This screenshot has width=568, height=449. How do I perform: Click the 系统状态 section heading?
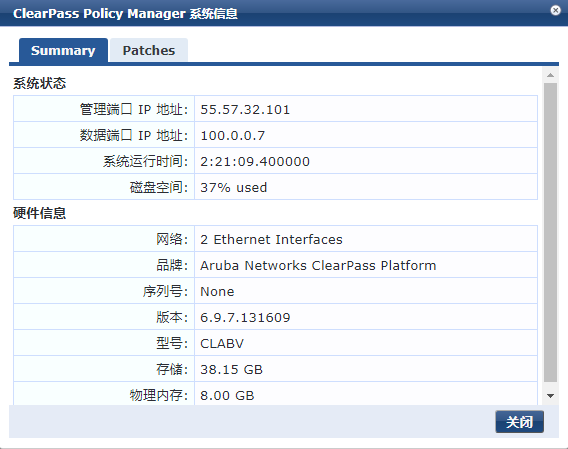pos(39,83)
